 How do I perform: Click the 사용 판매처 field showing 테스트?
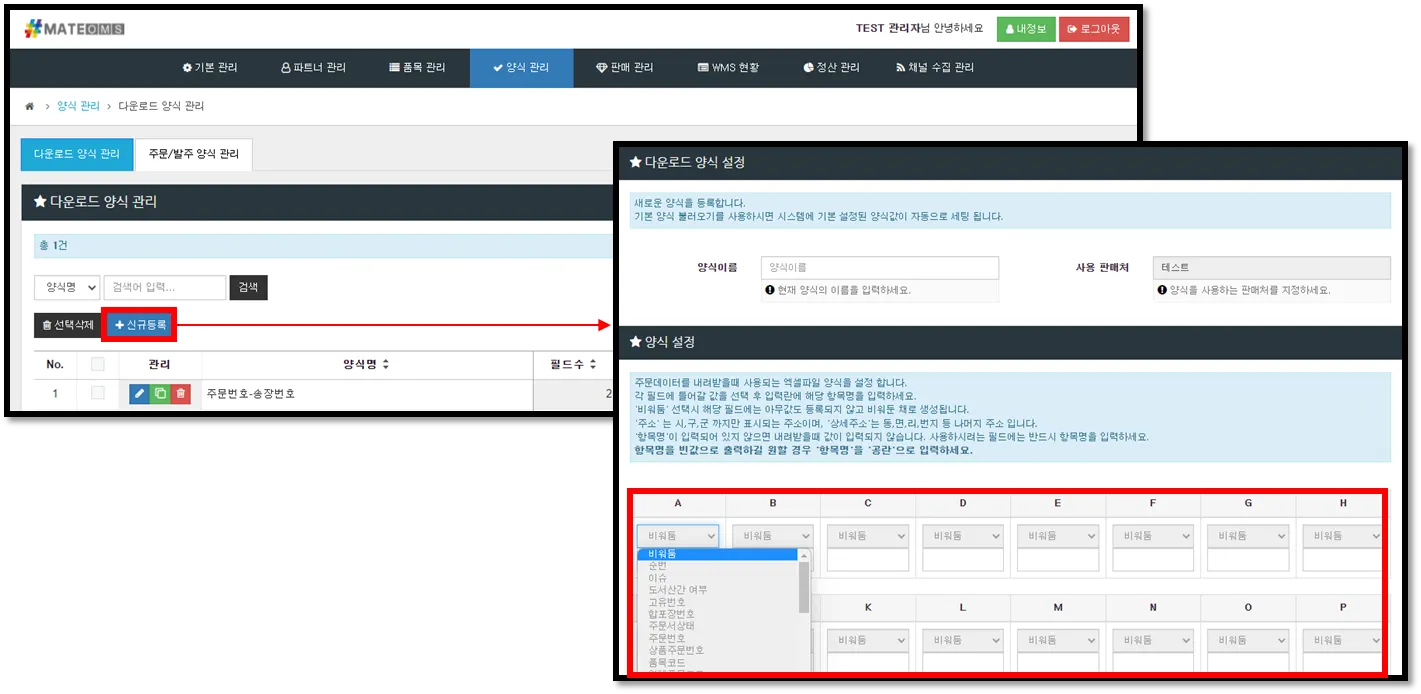pyautogui.click(x=1271, y=268)
